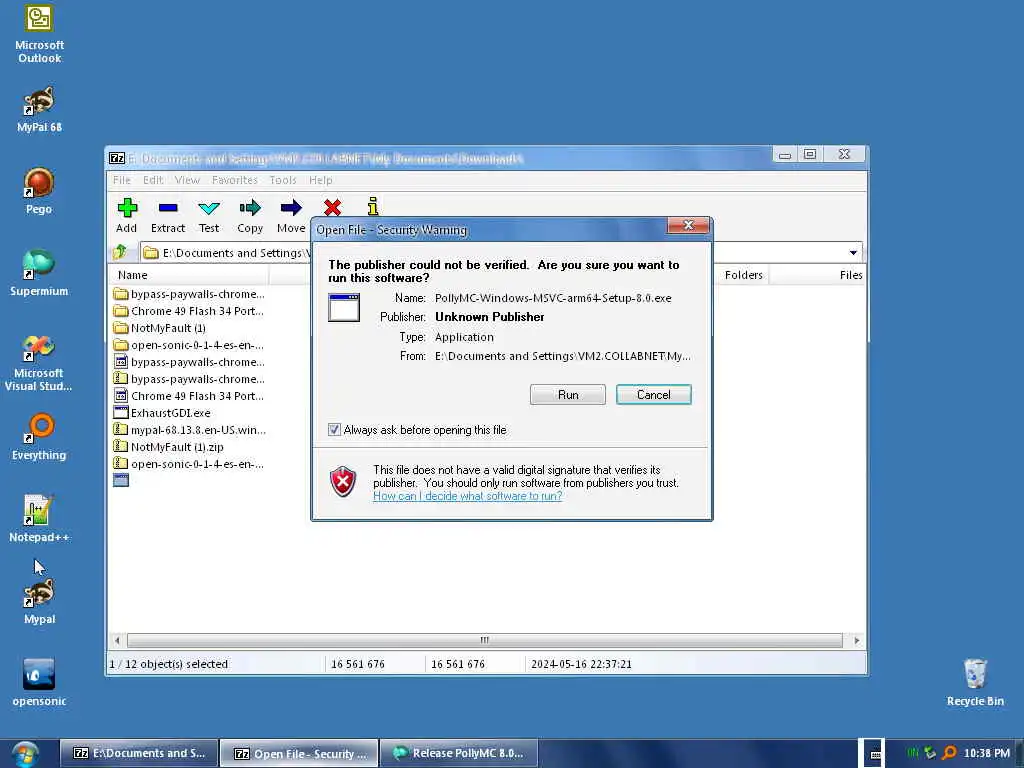Click the Name column header
Viewport: 1024px width, 768px height.
click(189, 275)
